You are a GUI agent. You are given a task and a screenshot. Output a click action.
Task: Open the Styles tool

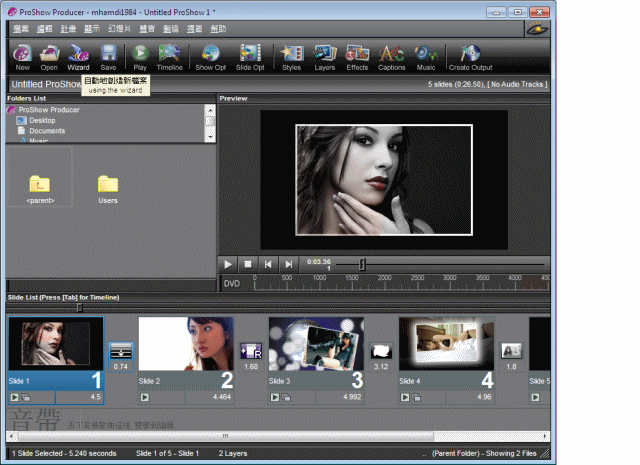point(291,58)
